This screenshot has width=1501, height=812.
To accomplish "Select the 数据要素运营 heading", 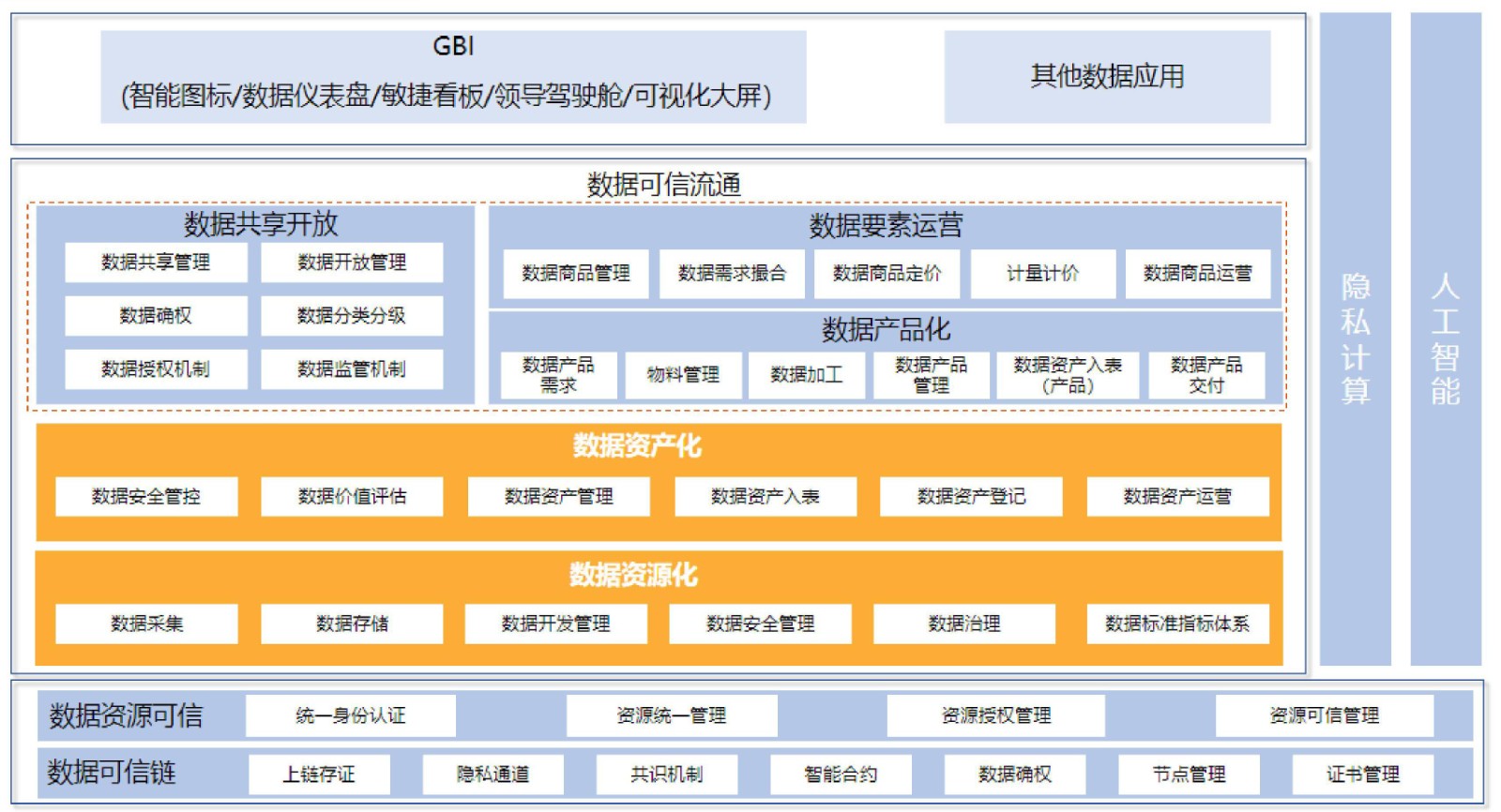I will tap(886, 226).
